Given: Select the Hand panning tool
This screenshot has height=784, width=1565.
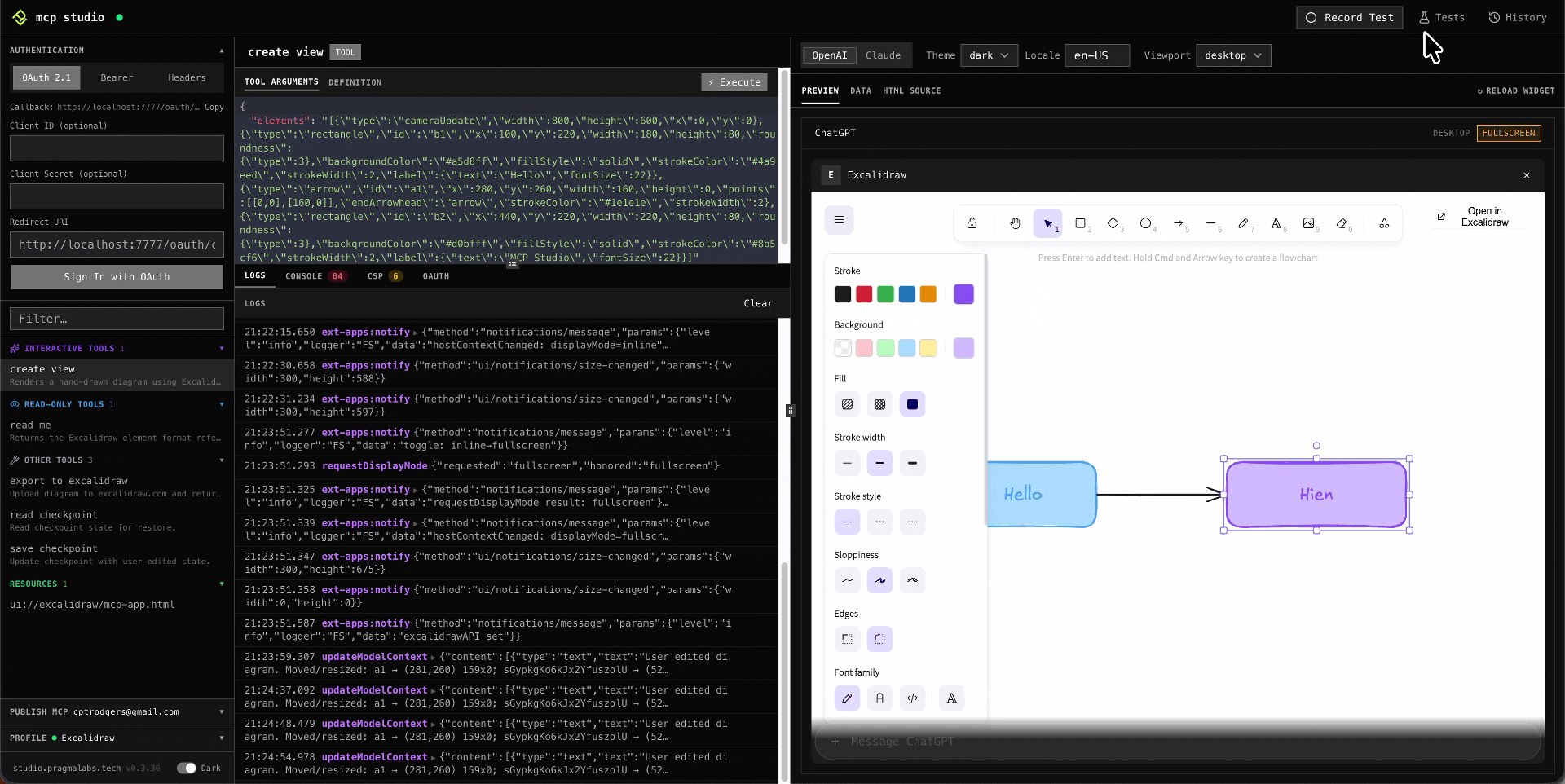Looking at the screenshot, I should coord(1015,223).
